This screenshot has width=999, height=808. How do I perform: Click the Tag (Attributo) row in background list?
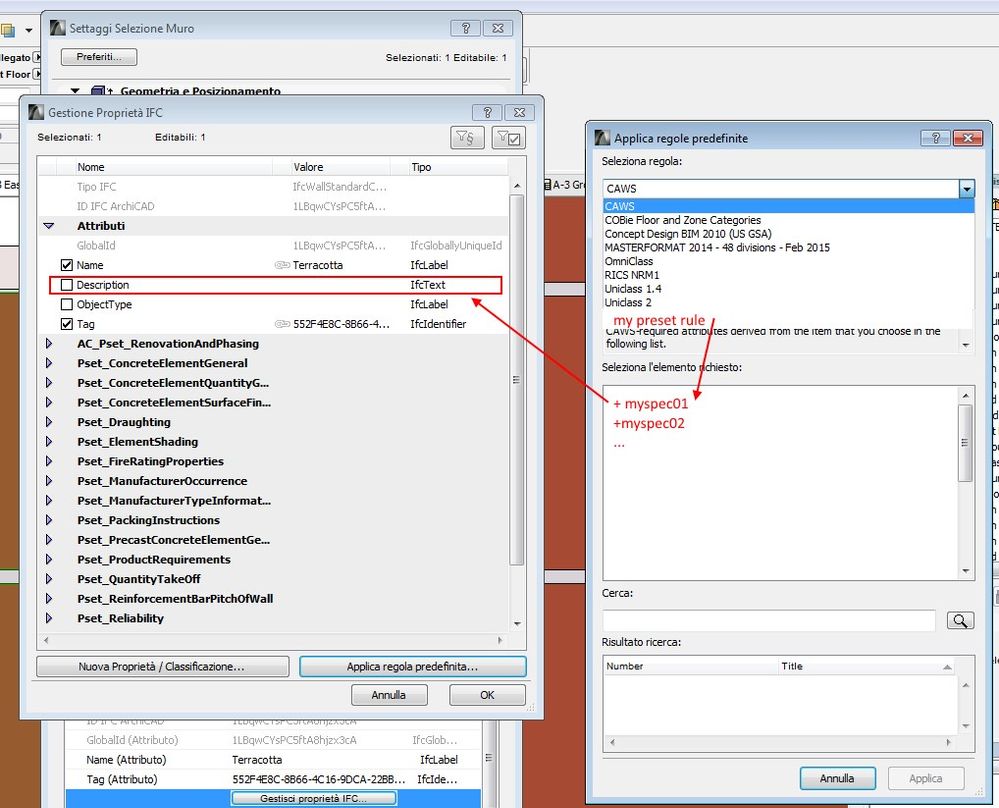click(273, 779)
